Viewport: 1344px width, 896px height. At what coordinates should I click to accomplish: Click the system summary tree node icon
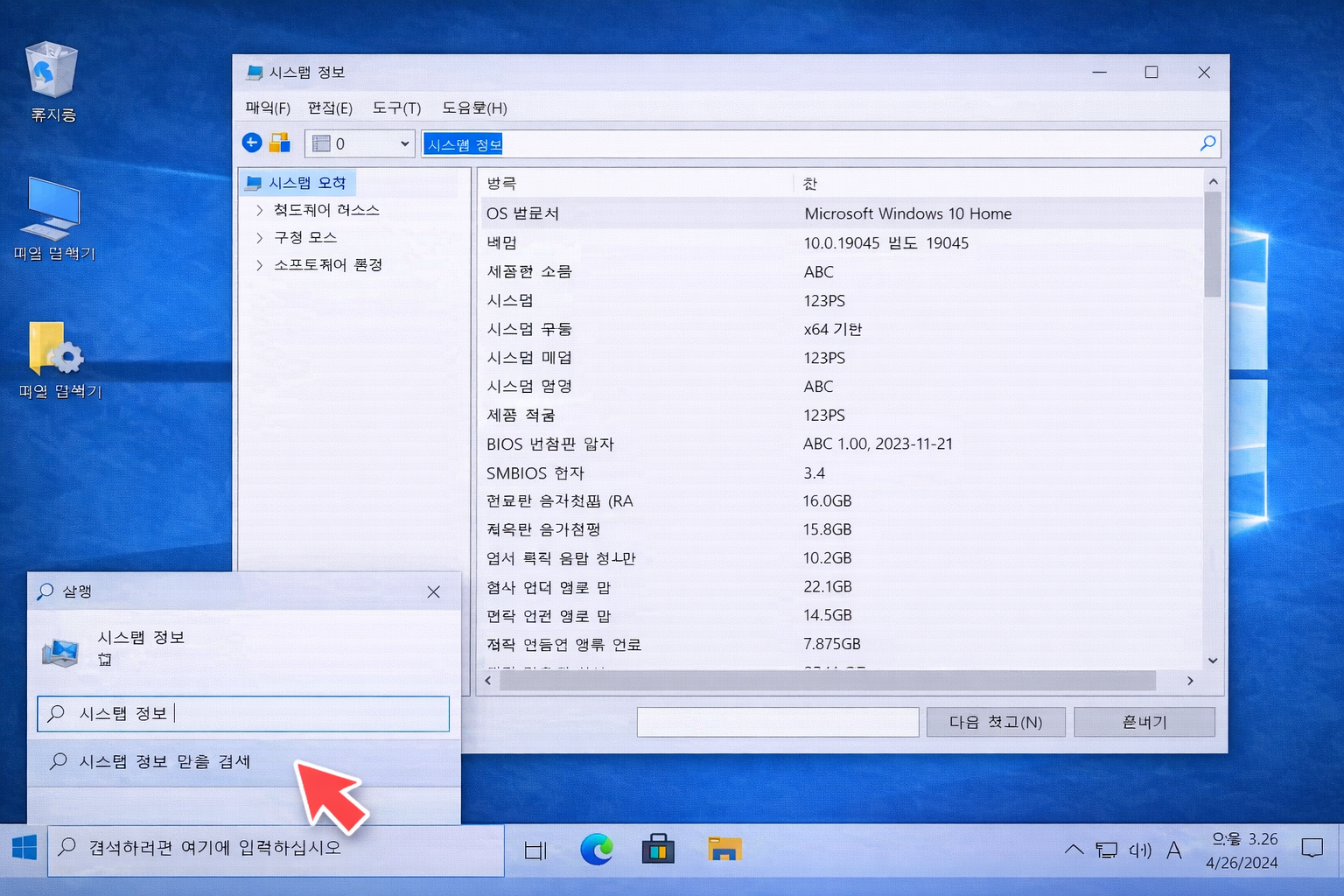(254, 183)
